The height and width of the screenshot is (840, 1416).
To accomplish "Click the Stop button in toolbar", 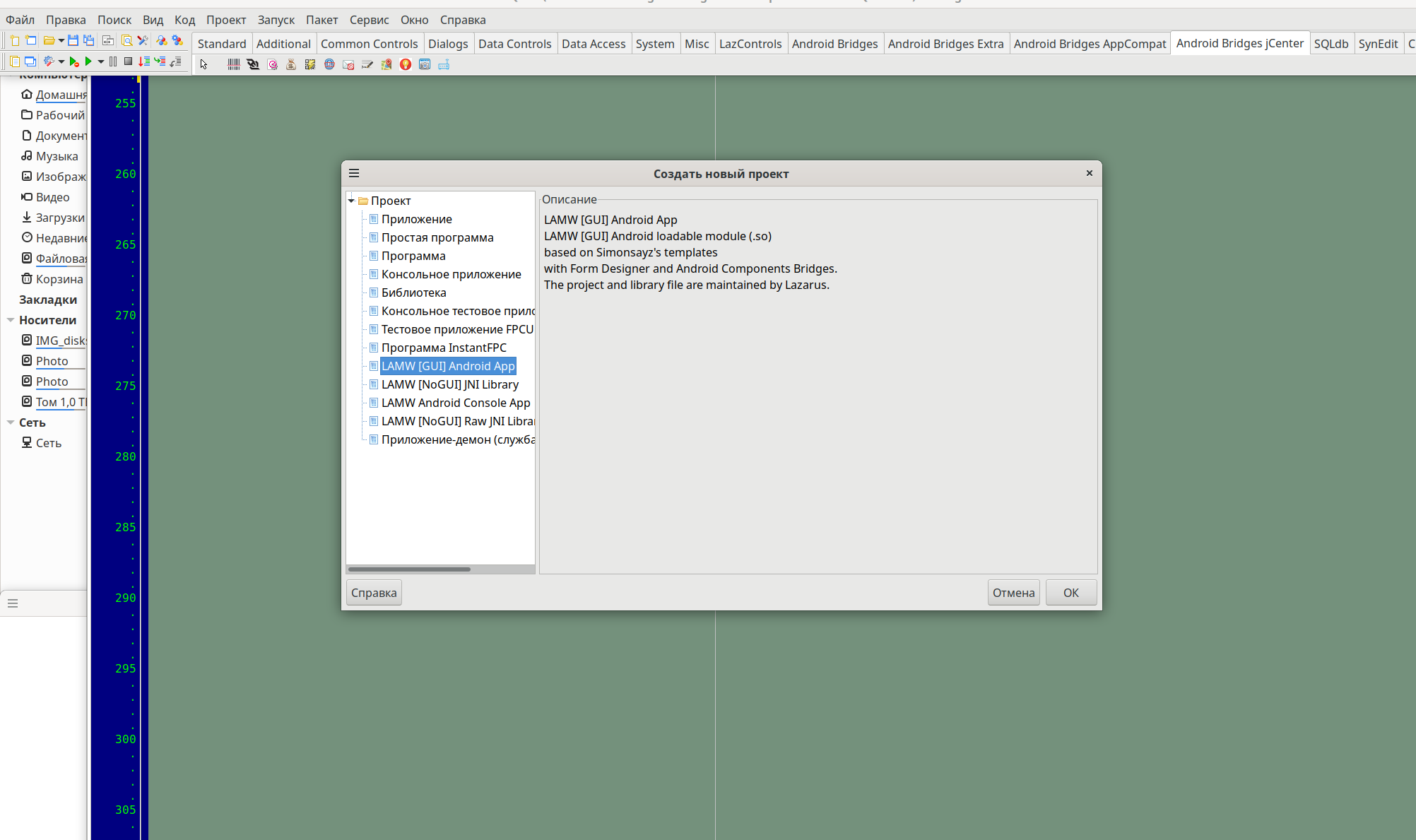I will point(126,65).
